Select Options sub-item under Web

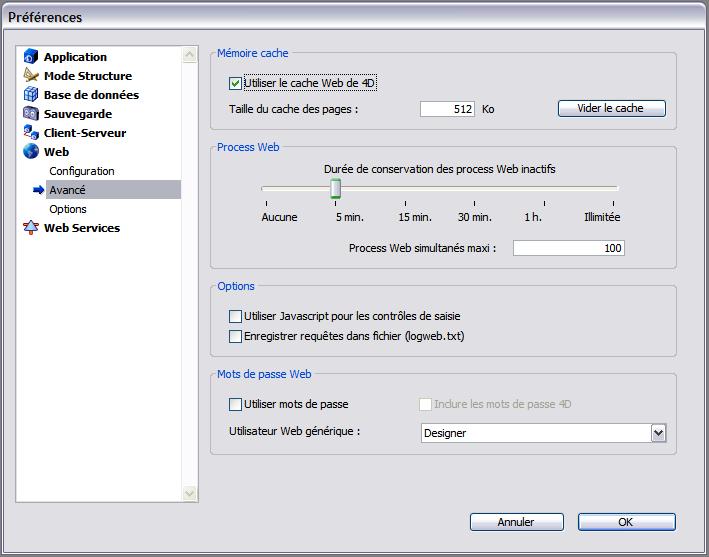click(68, 209)
